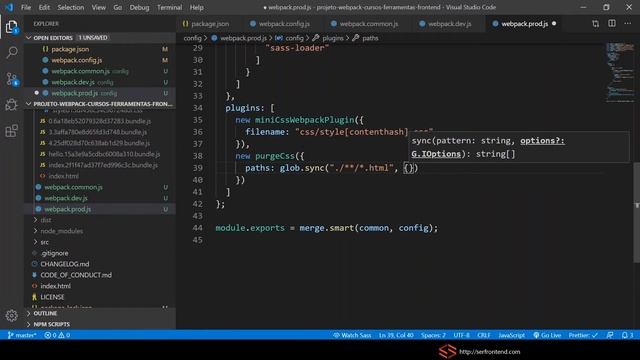Open the feedback smiley in status bar

pos(610,335)
